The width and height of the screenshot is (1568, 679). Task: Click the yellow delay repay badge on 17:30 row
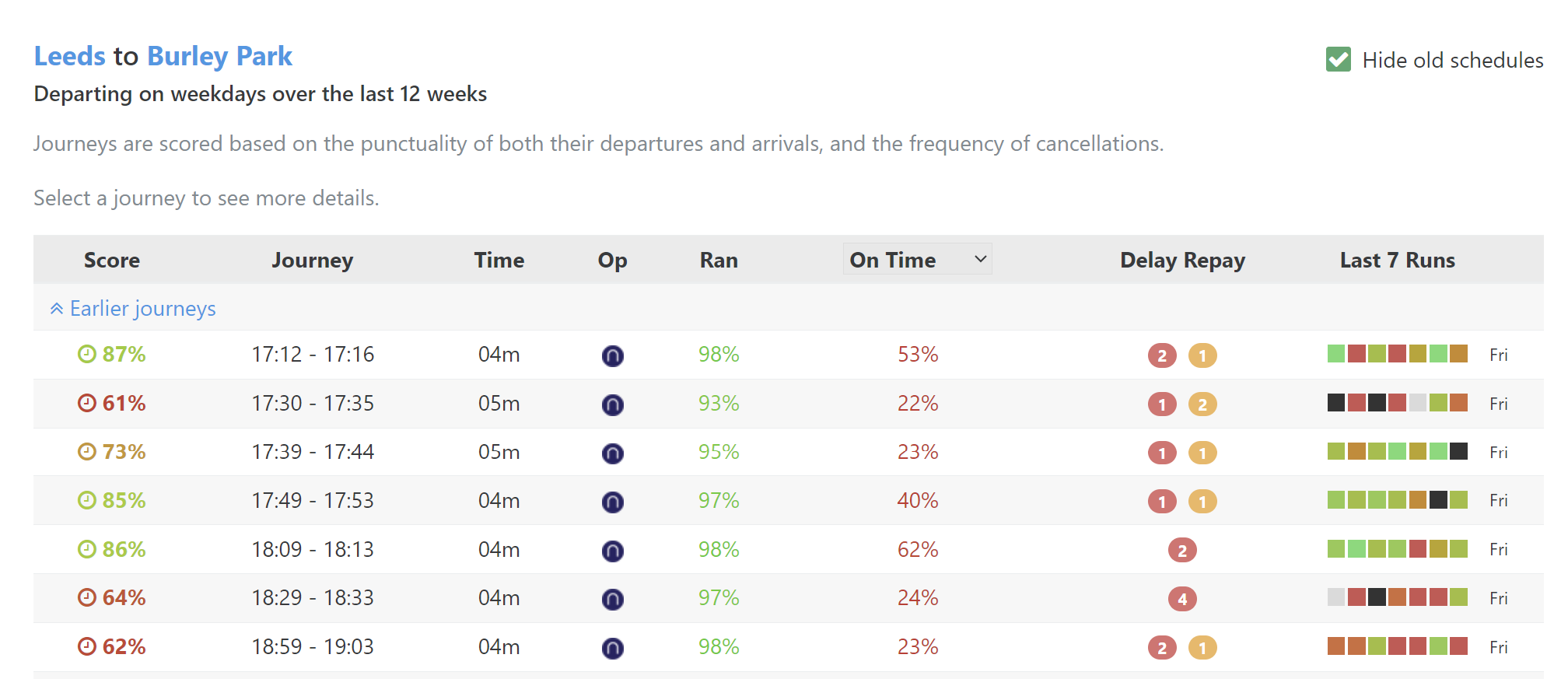[1202, 404]
